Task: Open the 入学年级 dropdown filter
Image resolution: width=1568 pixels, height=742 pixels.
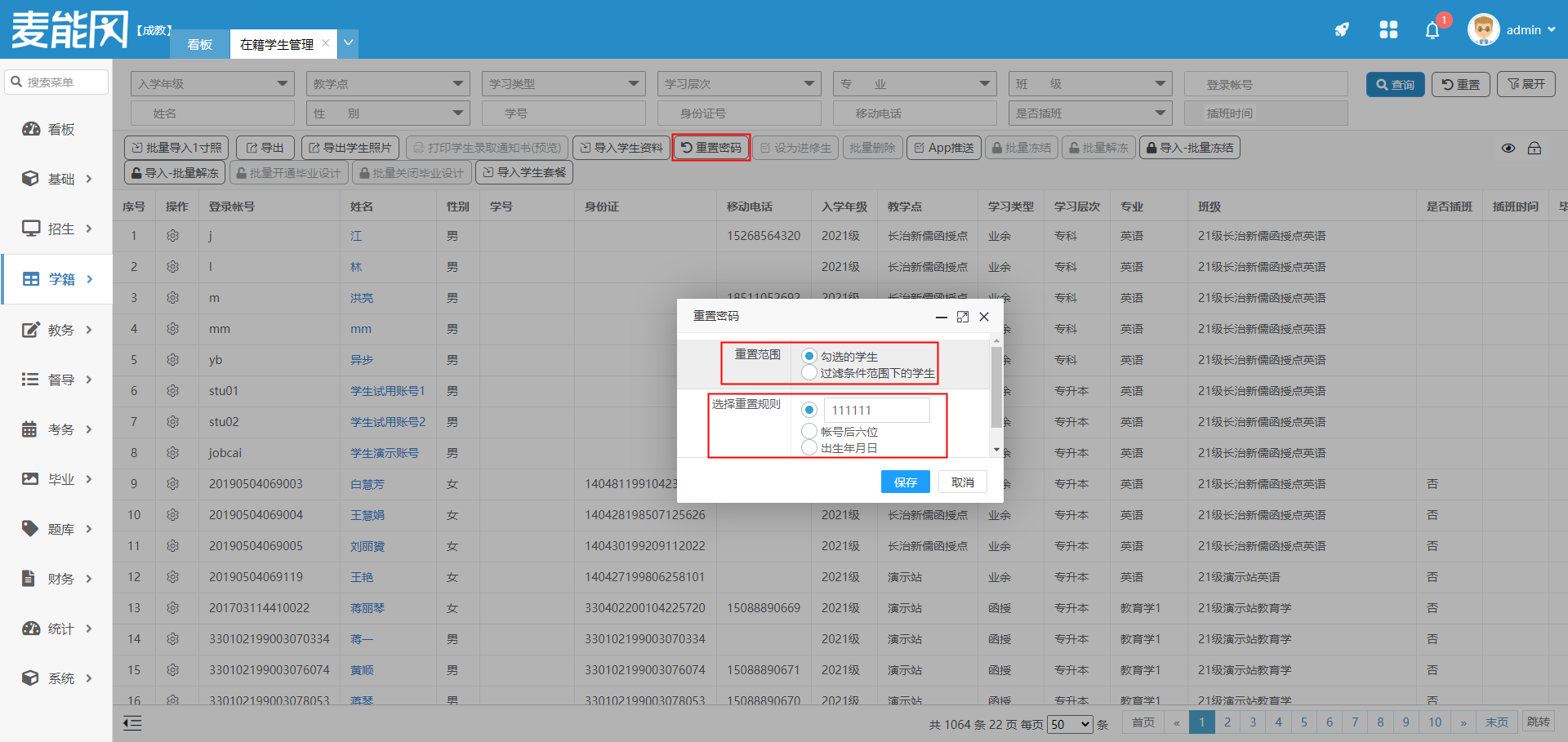Action: [212, 84]
